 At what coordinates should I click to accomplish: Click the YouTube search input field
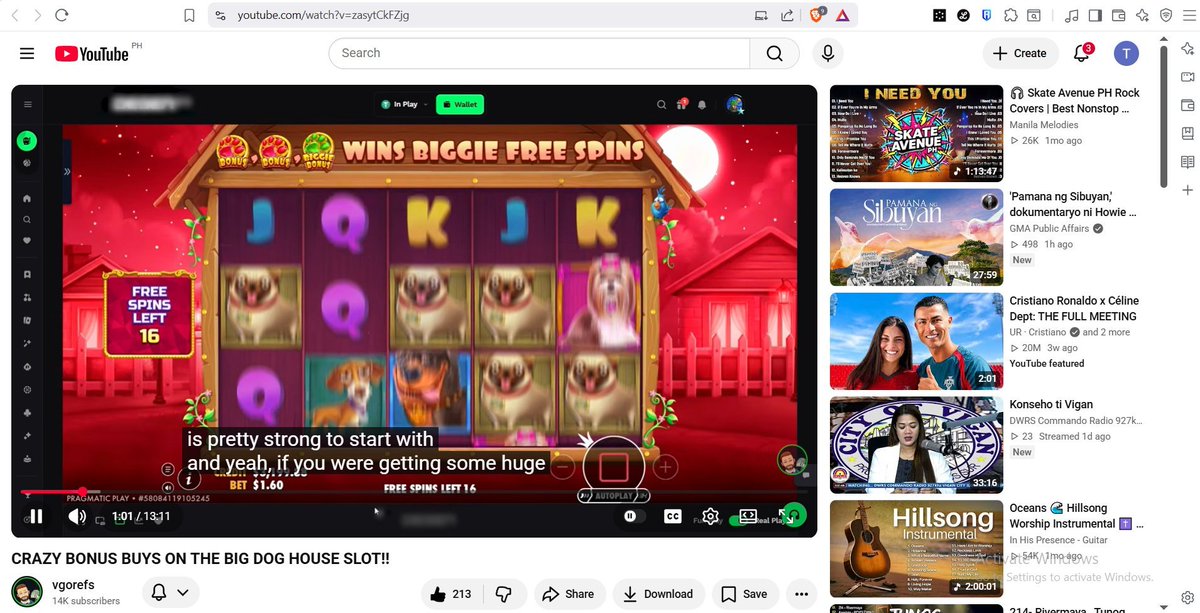(540, 53)
